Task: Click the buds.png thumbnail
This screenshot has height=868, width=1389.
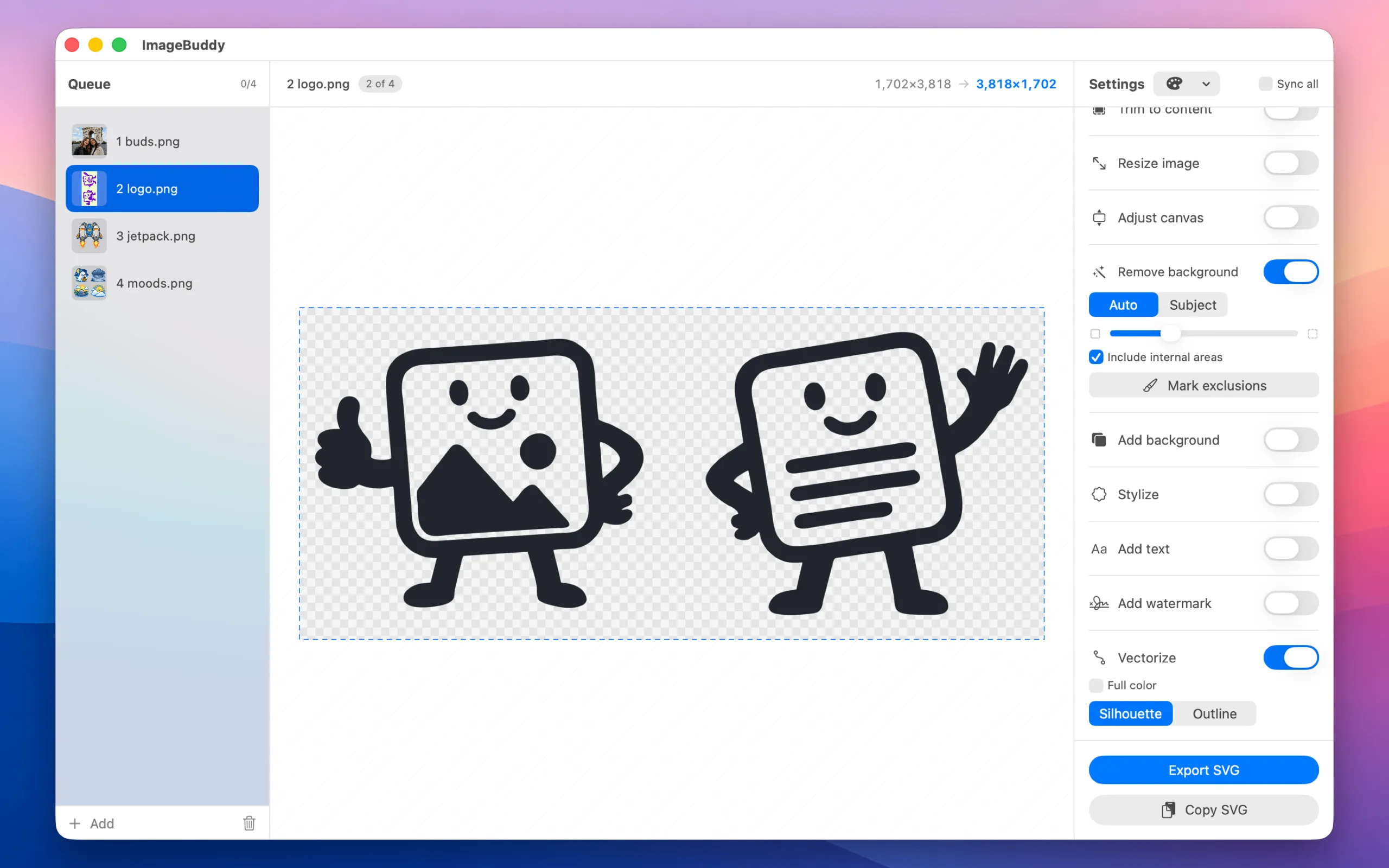Action: pyautogui.click(x=89, y=141)
